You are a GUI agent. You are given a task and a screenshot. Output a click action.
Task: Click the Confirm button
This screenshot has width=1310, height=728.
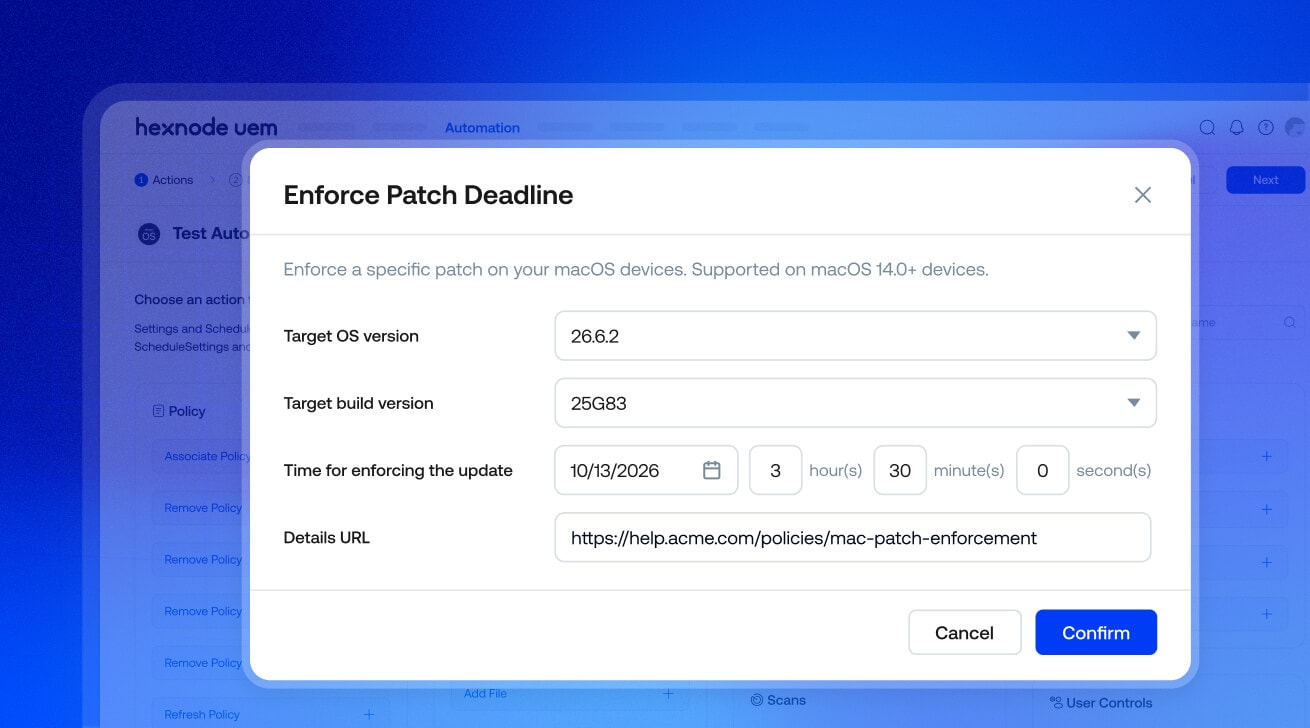pyautogui.click(x=1096, y=633)
